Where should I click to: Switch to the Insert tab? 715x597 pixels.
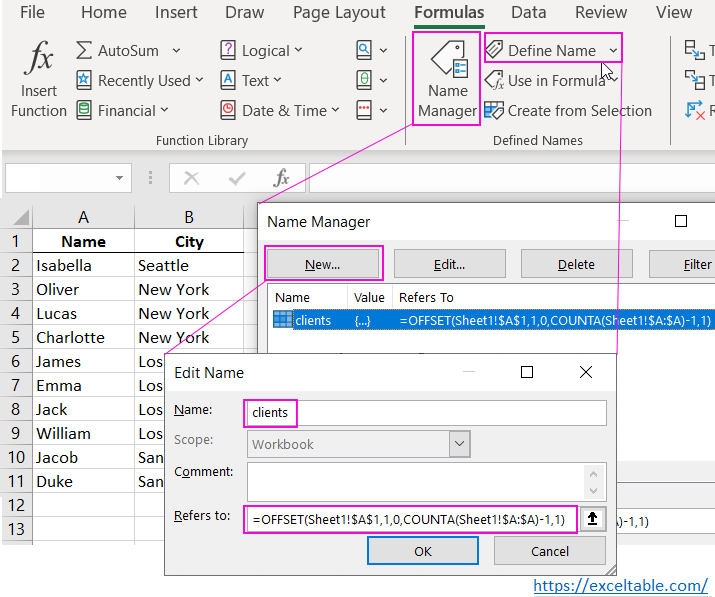(176, 12)
